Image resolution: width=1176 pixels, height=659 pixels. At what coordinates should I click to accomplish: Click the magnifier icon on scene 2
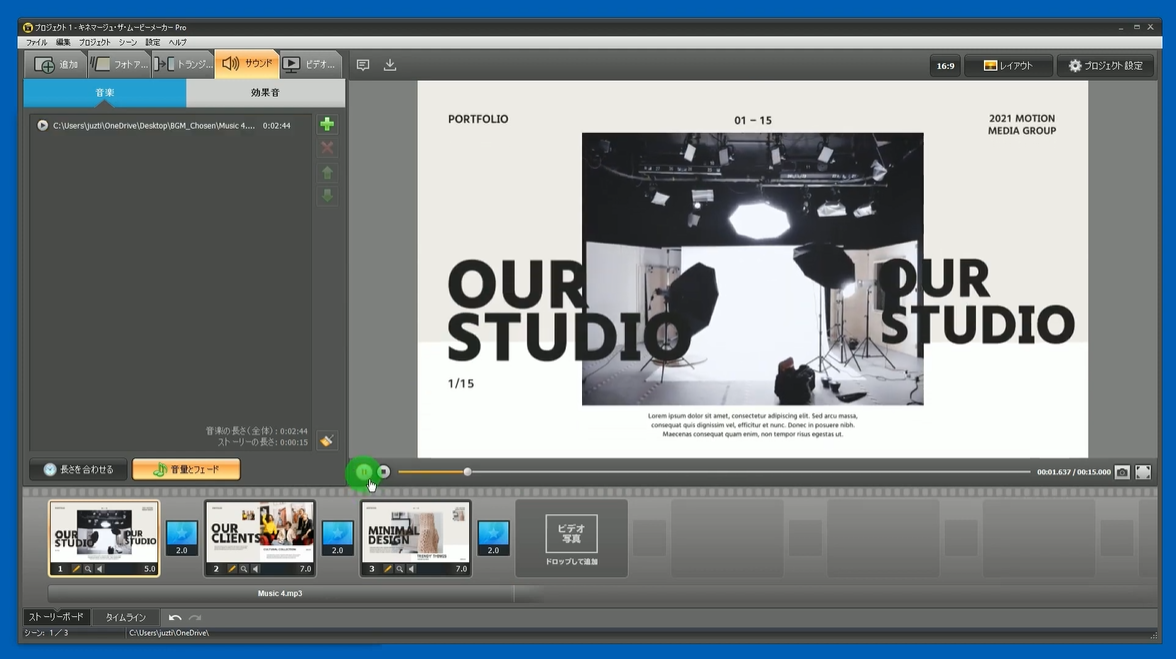(244, 569)
